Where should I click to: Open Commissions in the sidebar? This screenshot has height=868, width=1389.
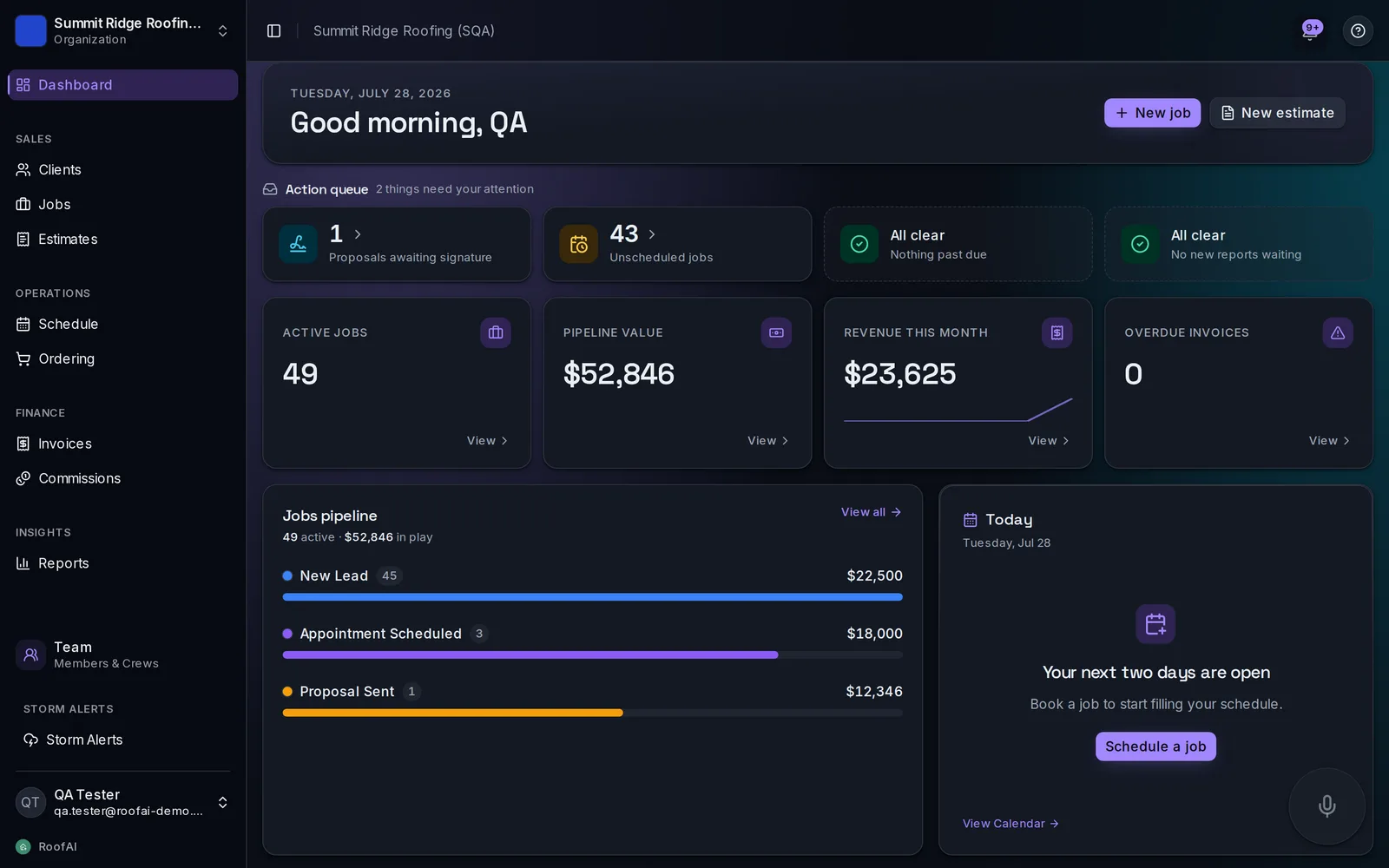click(x=122, y=478)
